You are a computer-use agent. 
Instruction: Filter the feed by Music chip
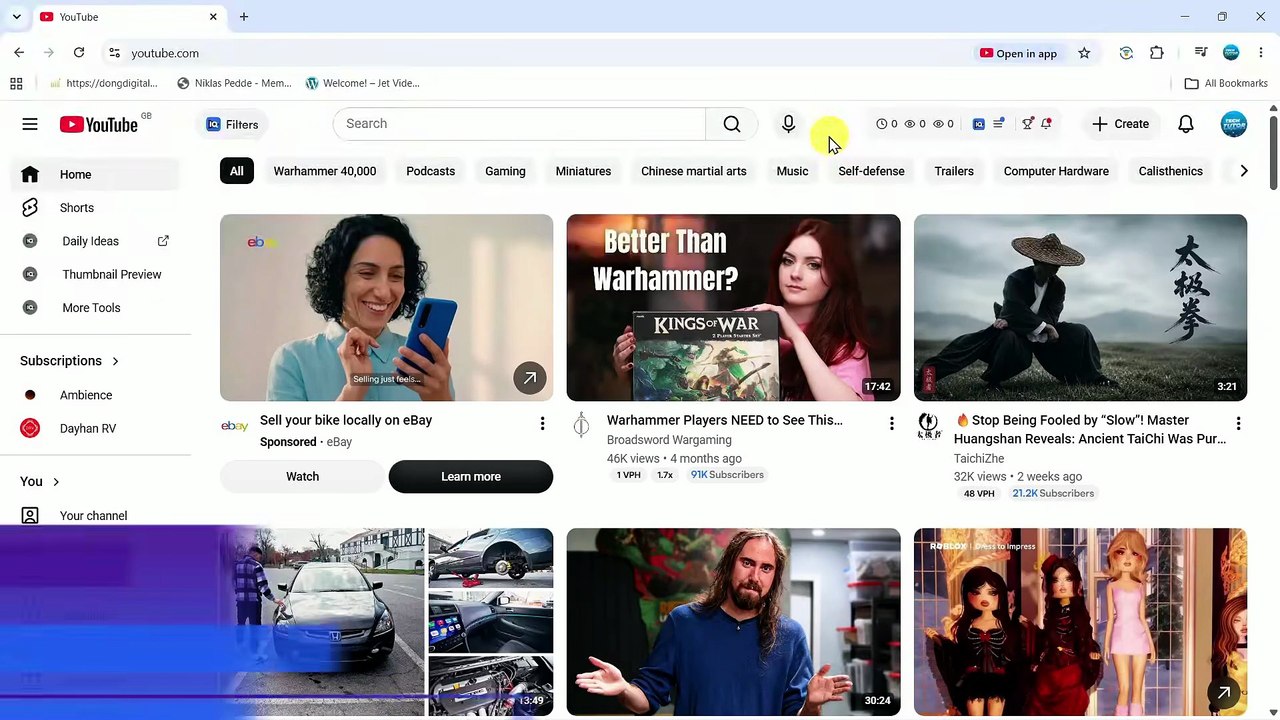(x=792, y=171)
